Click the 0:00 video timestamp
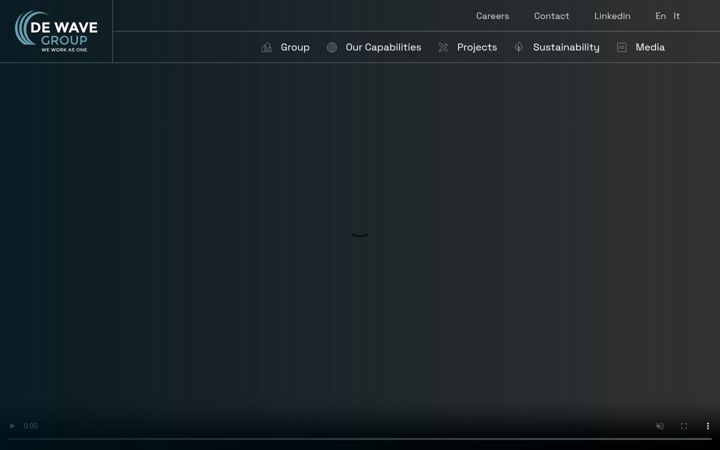The height and width of the screenshot is (450, 720). [31, 426]
